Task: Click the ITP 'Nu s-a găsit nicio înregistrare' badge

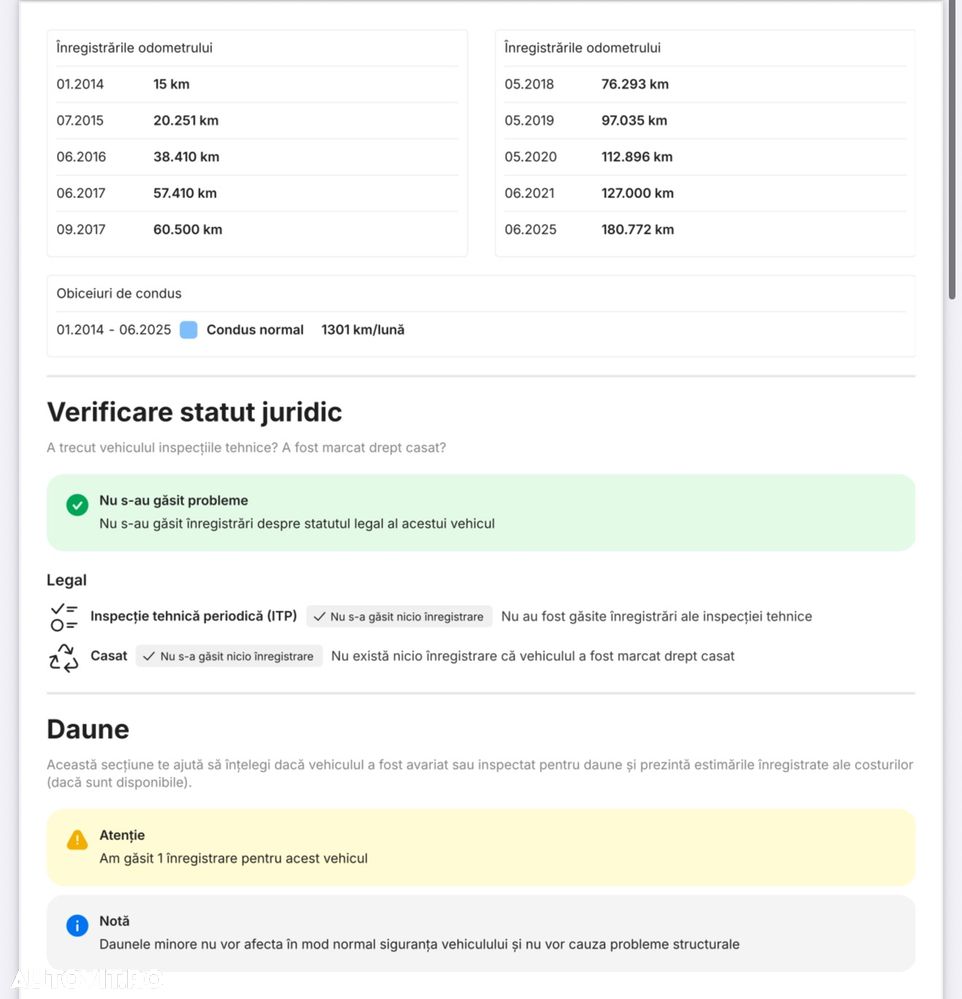Action: 399,617
